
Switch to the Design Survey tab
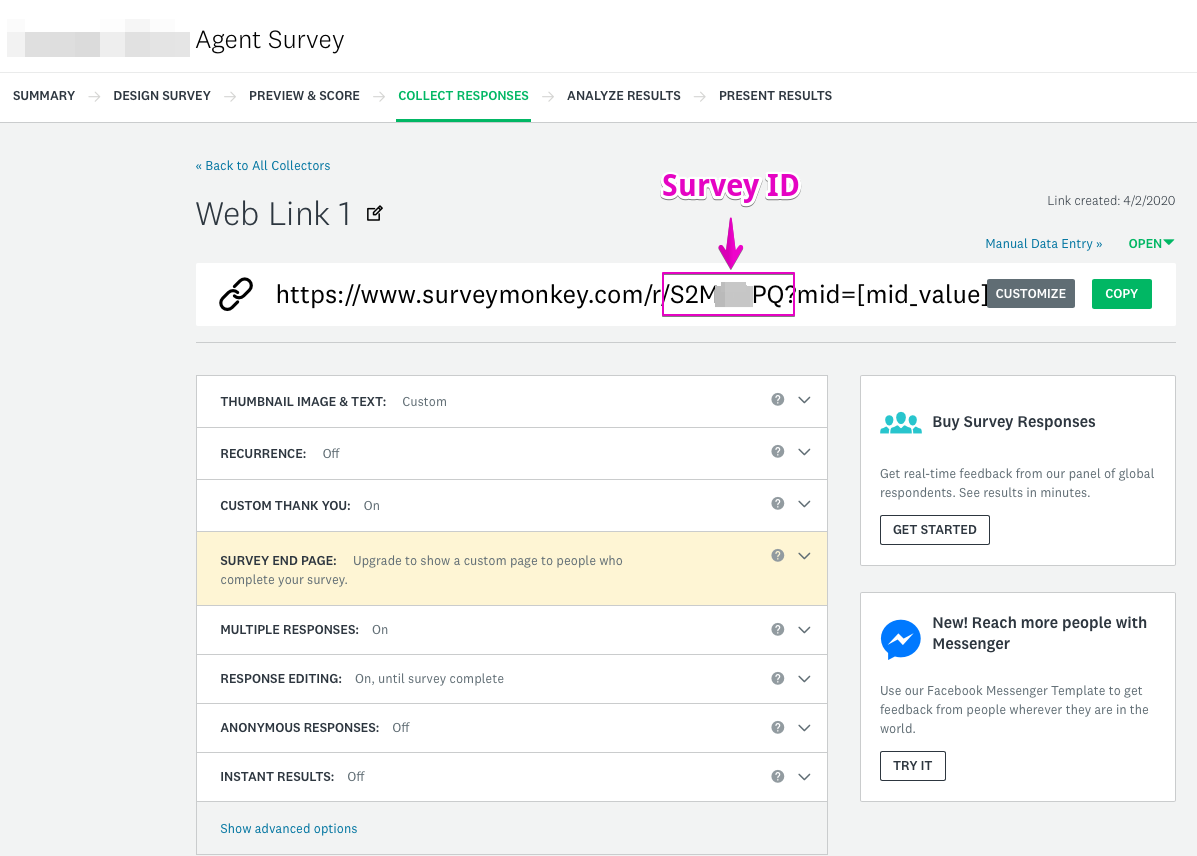(x=162, y=95)
